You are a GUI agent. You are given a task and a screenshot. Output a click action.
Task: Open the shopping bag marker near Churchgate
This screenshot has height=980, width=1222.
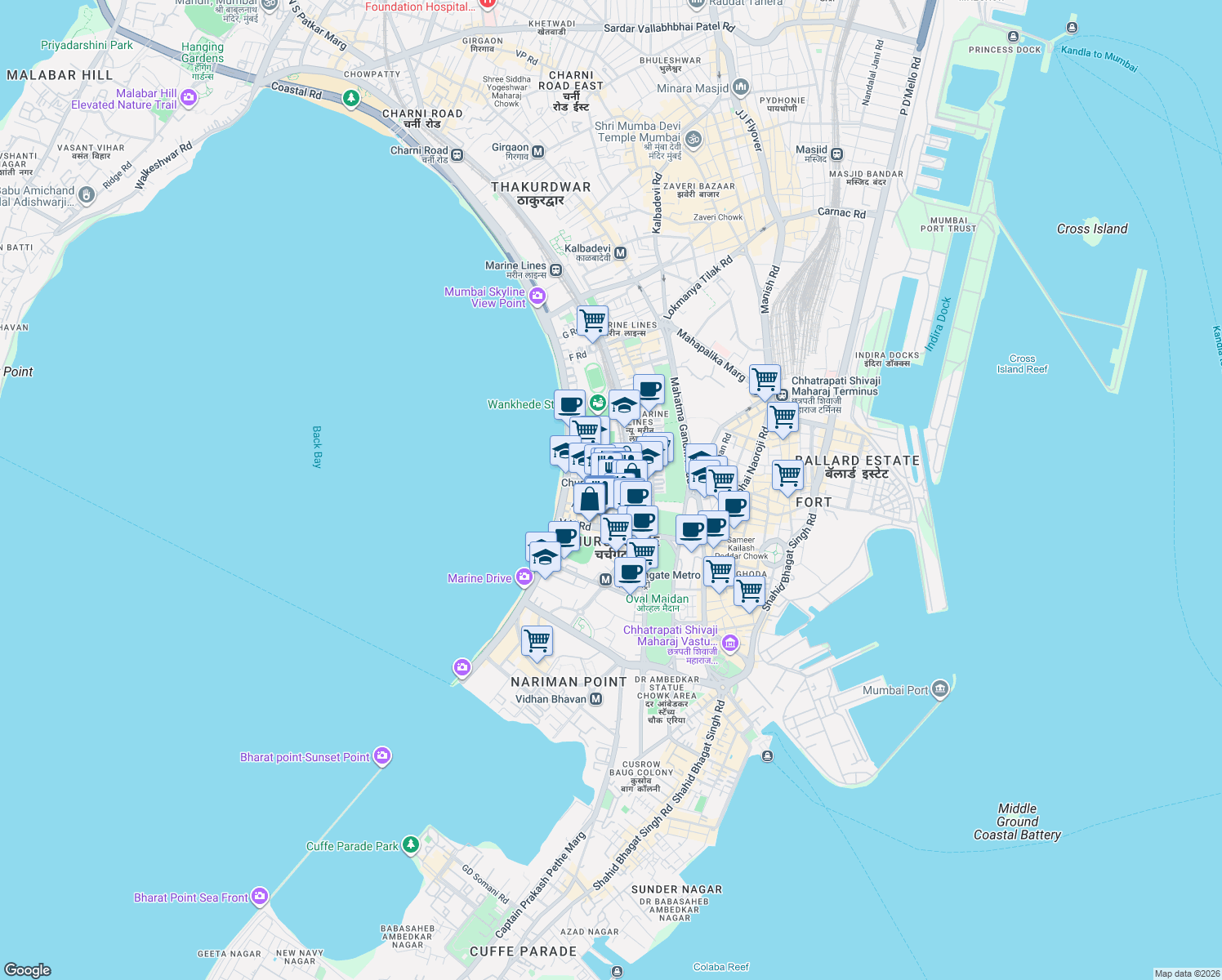pos(589,498)
